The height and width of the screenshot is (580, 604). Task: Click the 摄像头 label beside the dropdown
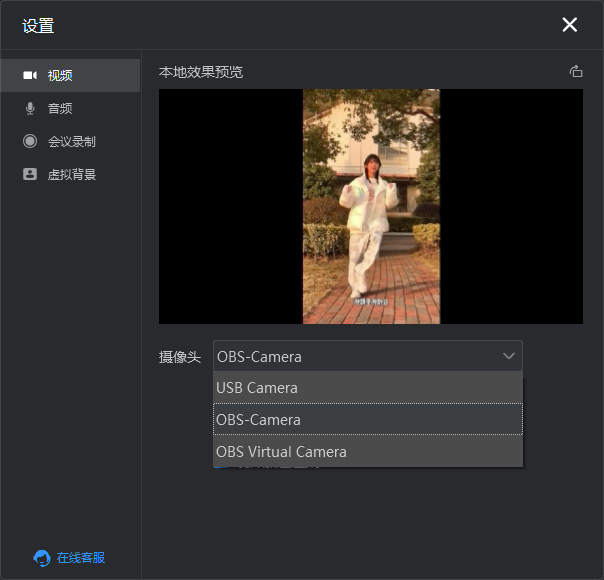click(x=180, y=357)
